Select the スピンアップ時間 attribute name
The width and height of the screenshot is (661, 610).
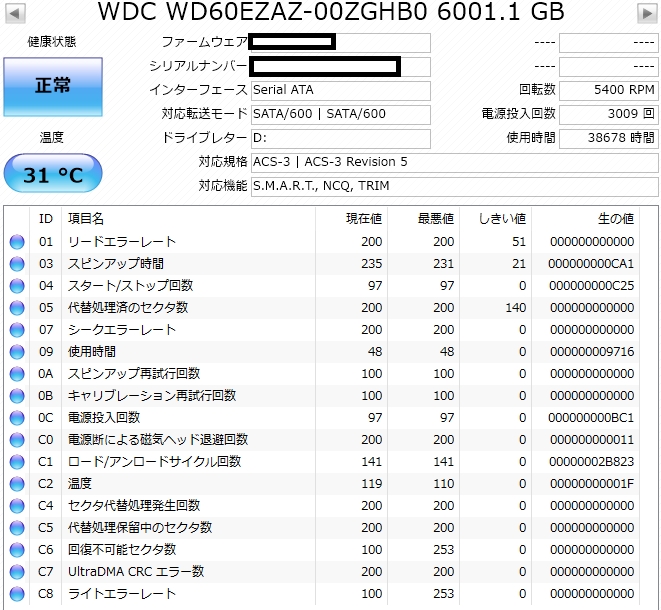coord(116,264)
